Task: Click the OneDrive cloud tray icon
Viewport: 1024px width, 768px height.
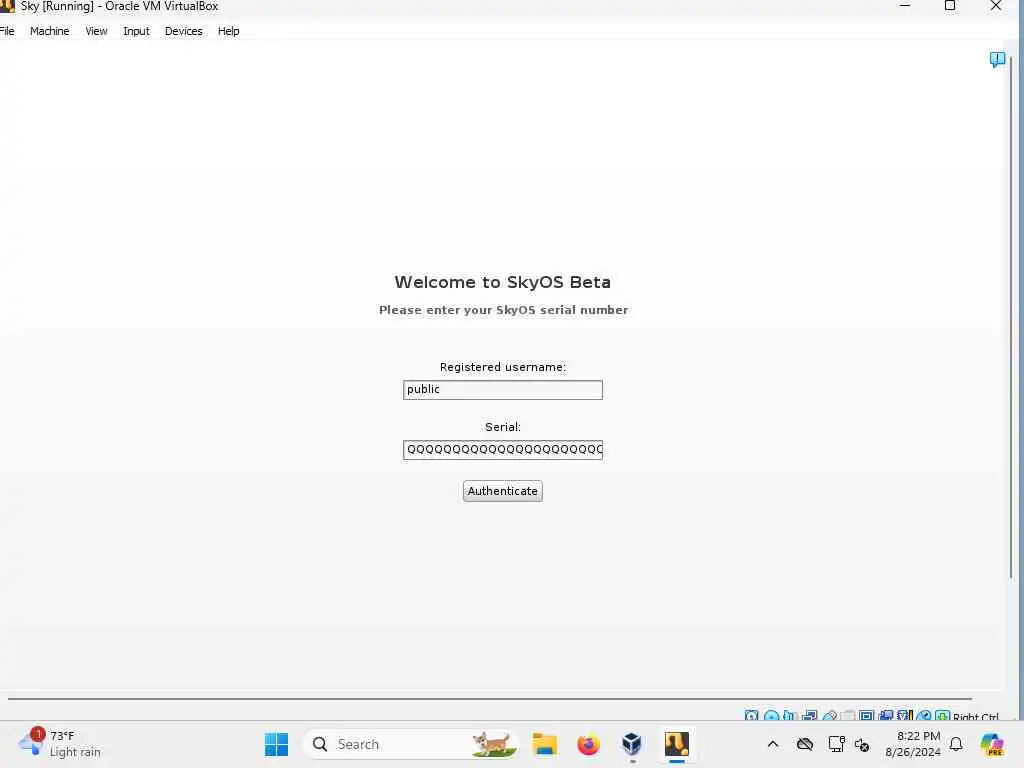Action: click(x=805, y=744)
